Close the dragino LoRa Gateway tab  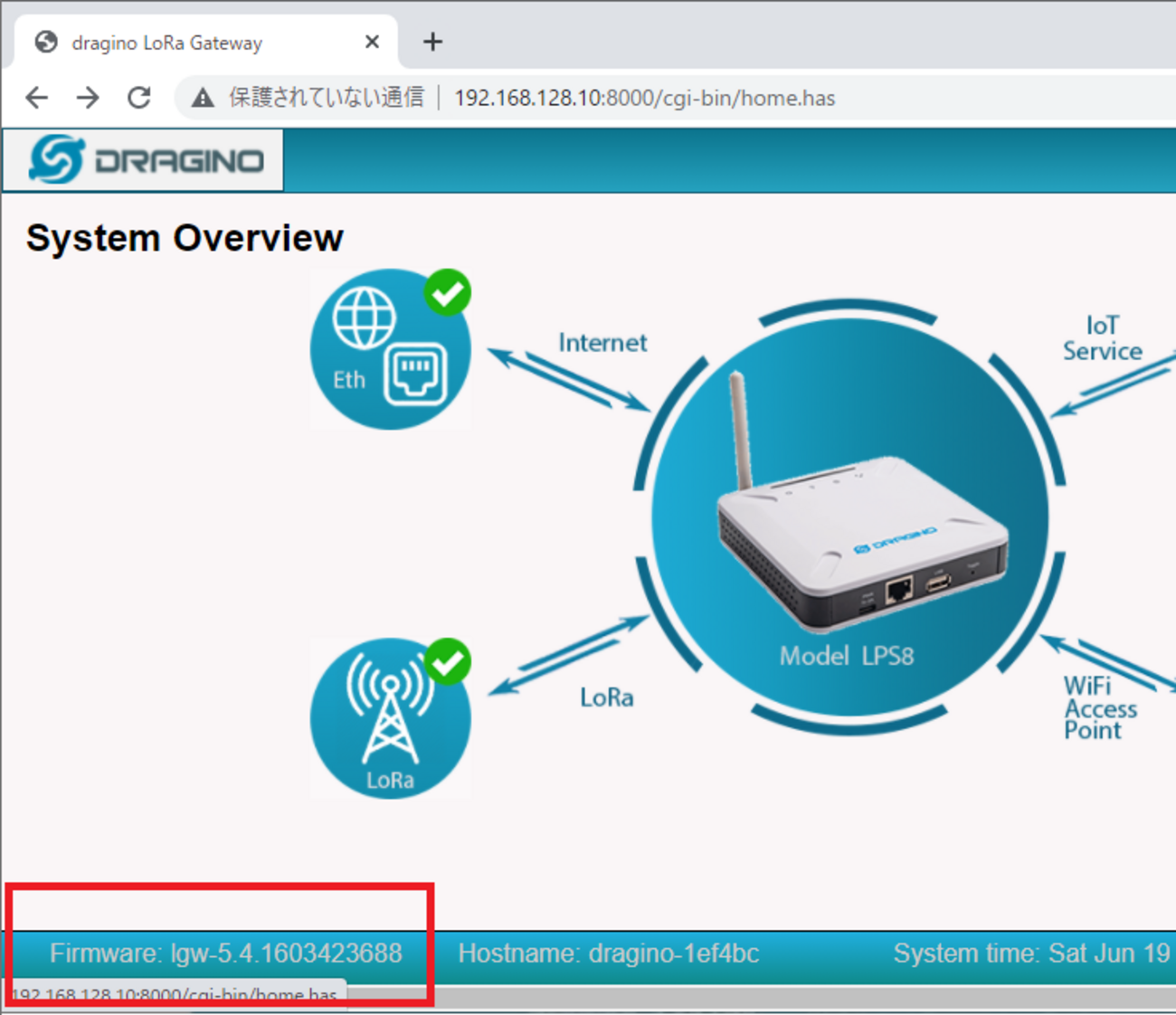click(372, 42)
